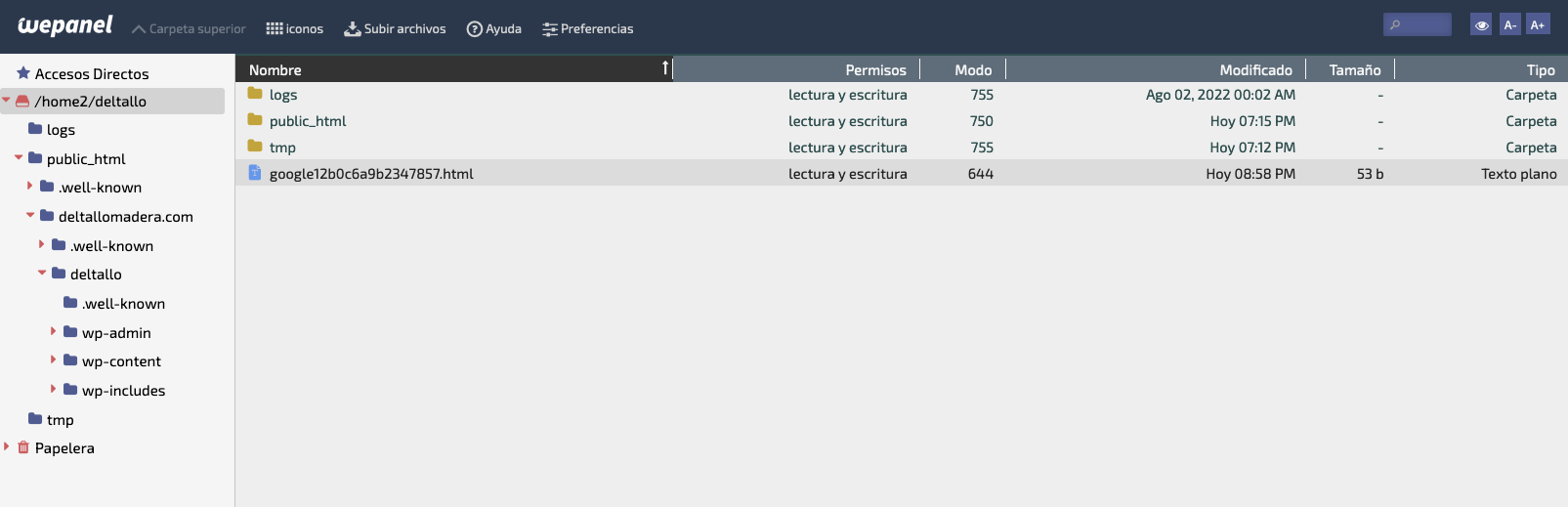Increase font size with A+ button
The height and width of the screenshot is (507, 1568).
pos(1538,24)
